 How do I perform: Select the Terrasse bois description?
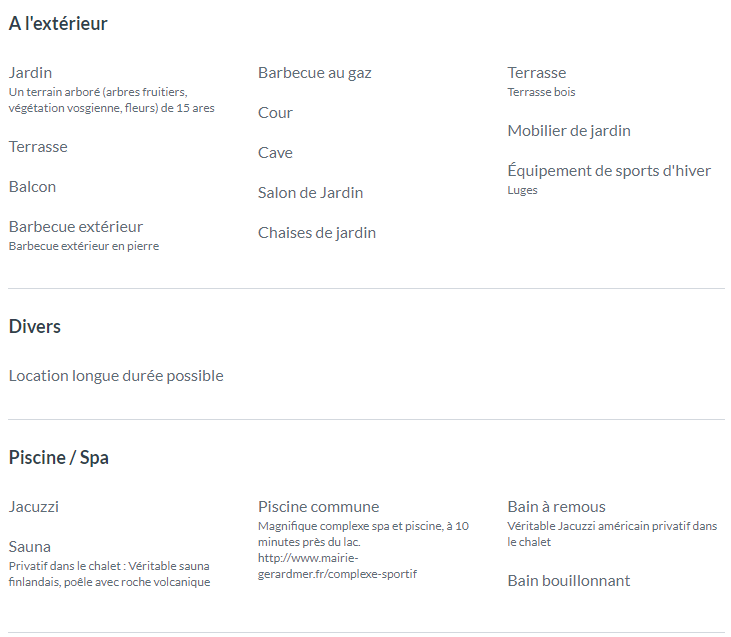(x=541, y=92)
